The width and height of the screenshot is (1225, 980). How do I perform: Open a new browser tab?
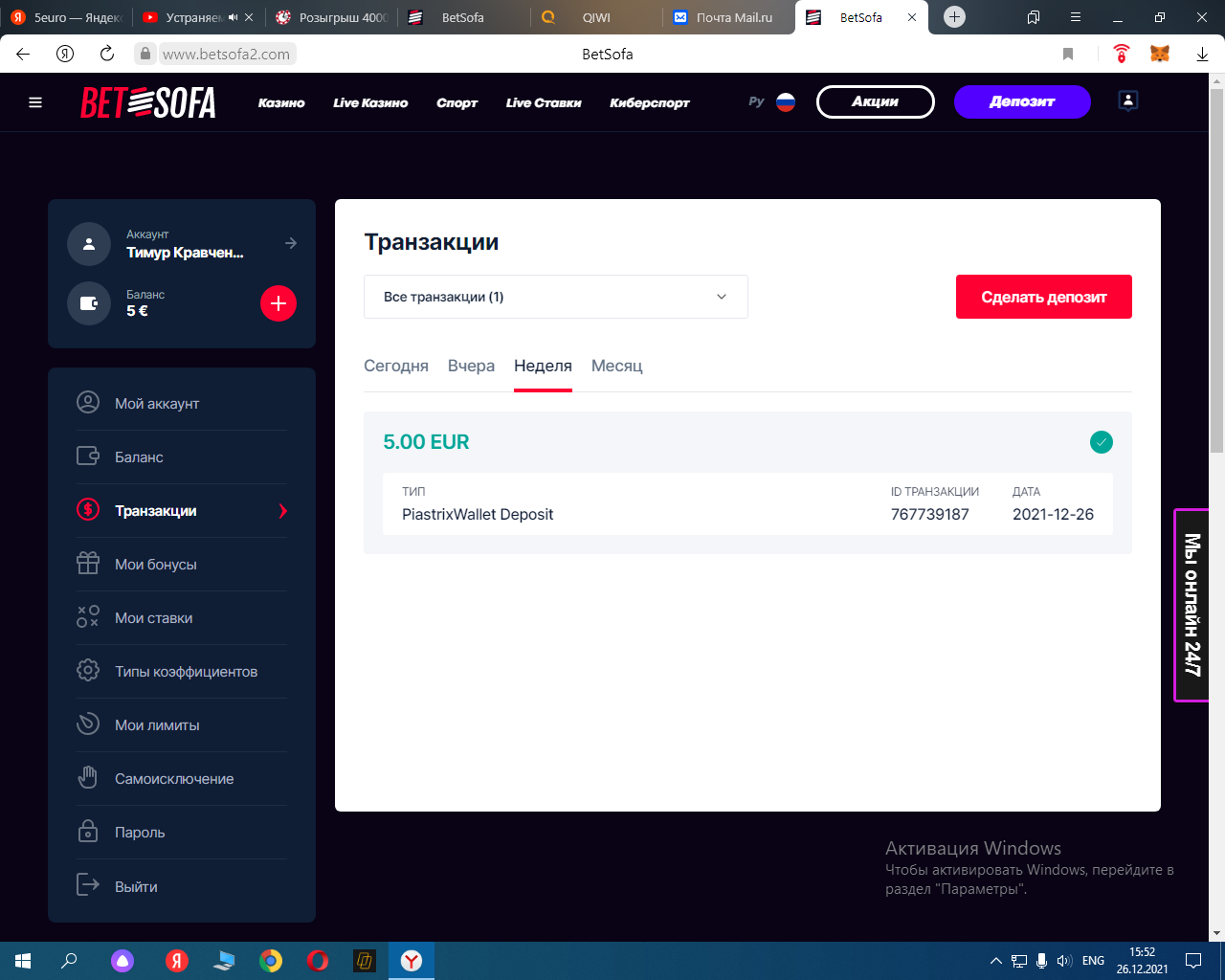tap(954, 17)
